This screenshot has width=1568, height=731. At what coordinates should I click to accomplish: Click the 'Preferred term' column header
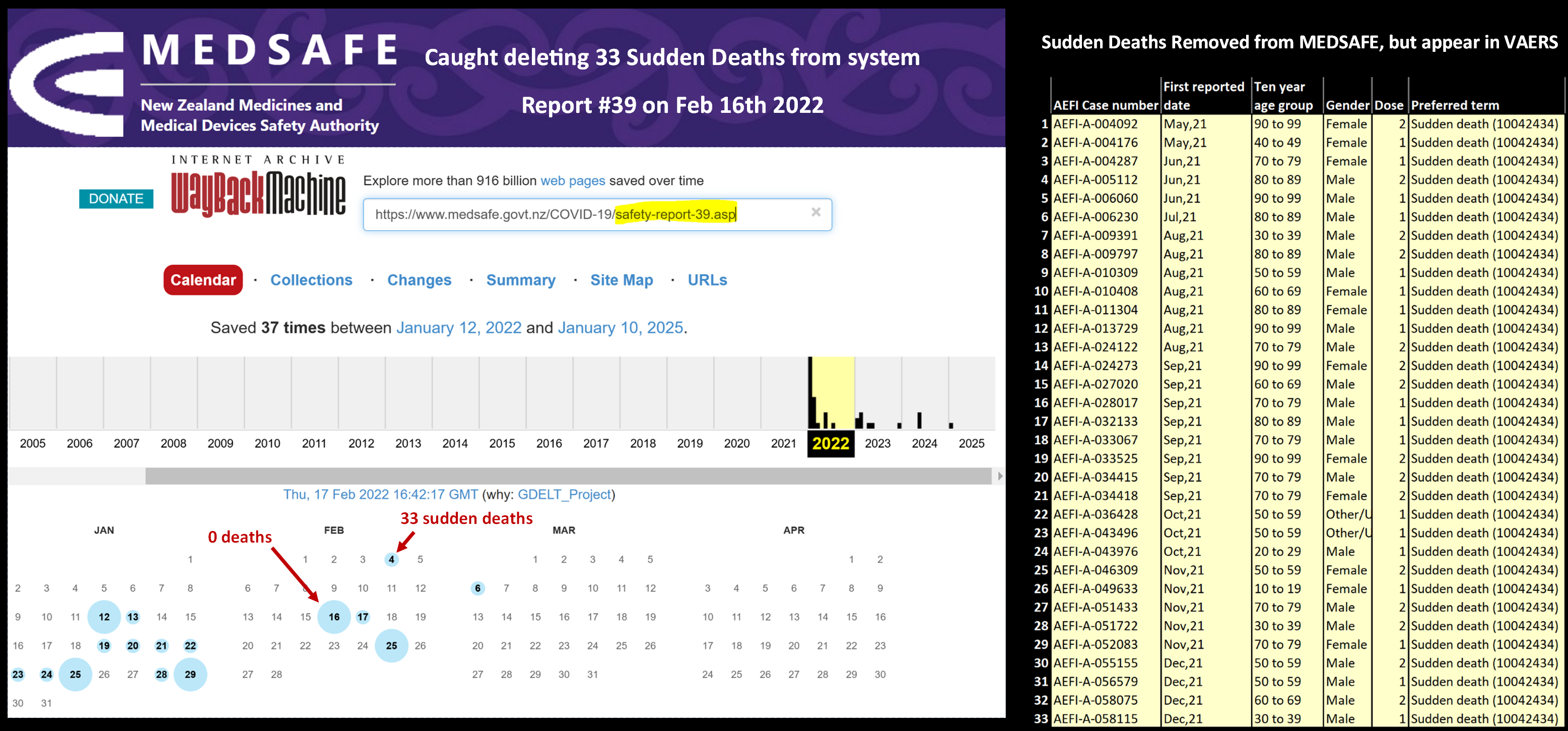coord(1455,105)
